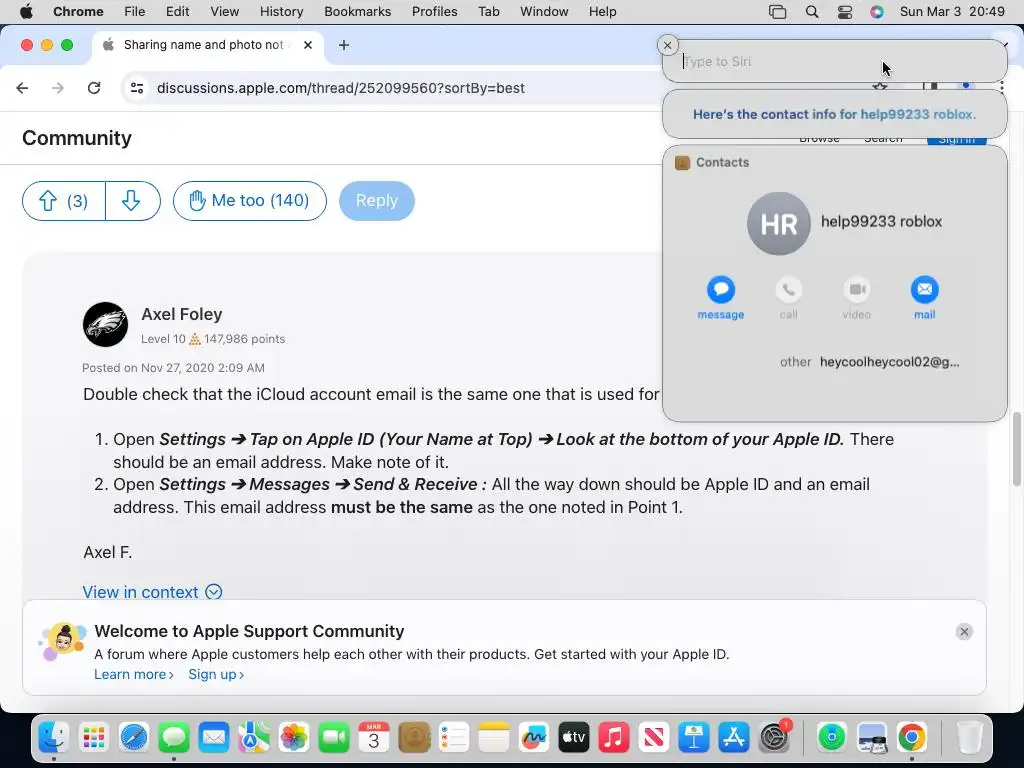Open News from the Dock
Viewport: 1024px width, 768px height.
654,738
